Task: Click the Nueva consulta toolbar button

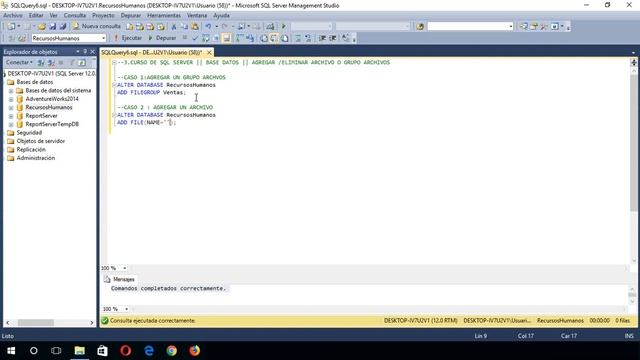Action: click(97, 26)
